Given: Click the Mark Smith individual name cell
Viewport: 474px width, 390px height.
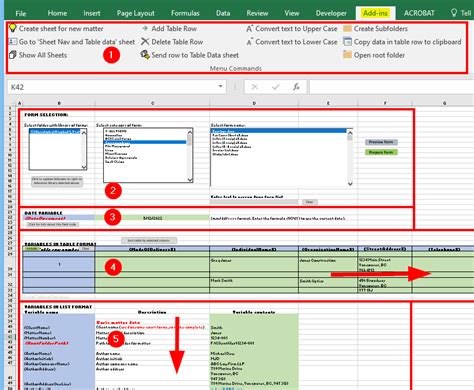Looking at the screenshot, I should (x=254, y=283).
